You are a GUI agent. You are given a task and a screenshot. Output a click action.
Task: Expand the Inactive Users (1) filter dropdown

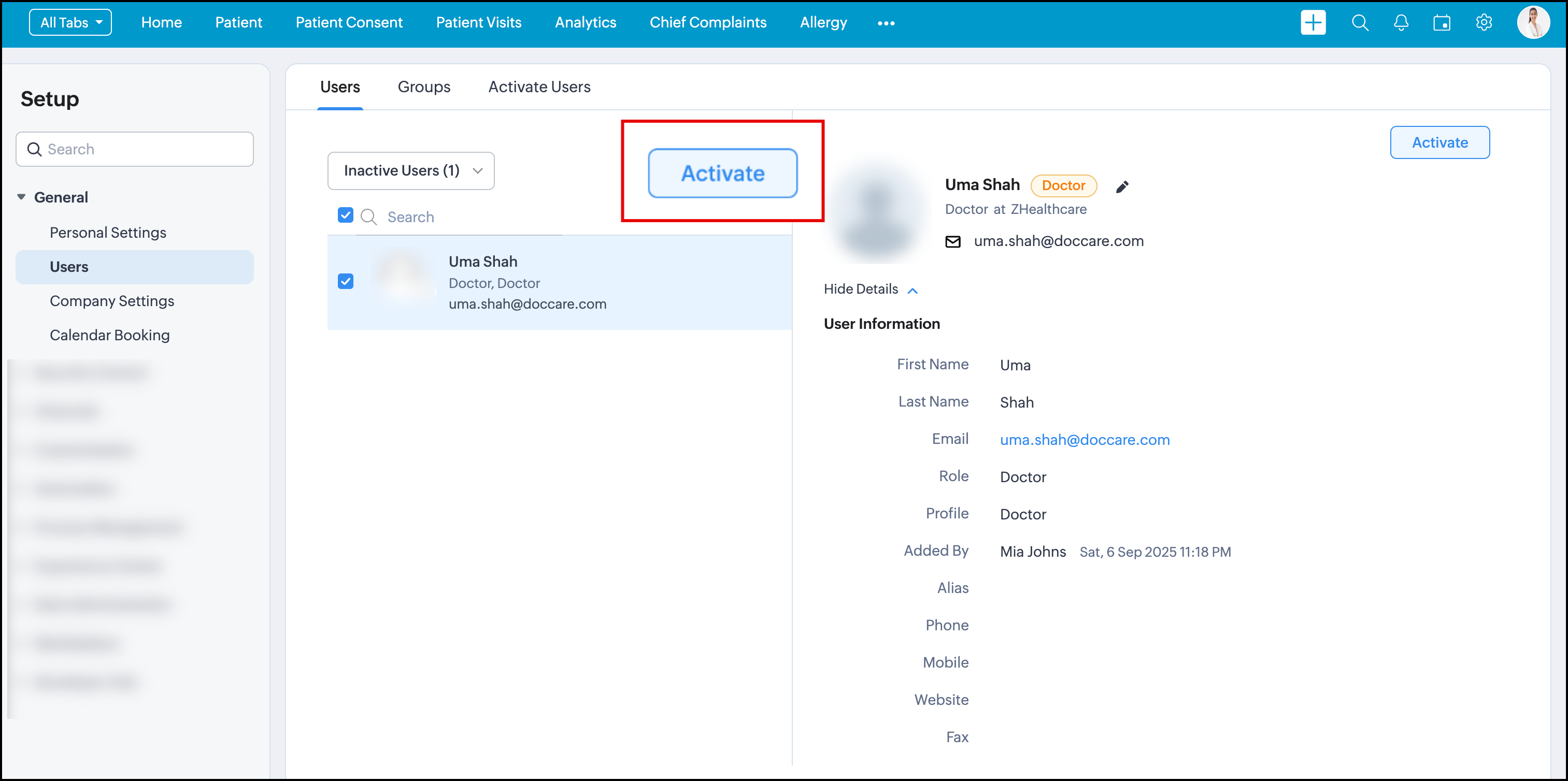(x=411, y=170)
